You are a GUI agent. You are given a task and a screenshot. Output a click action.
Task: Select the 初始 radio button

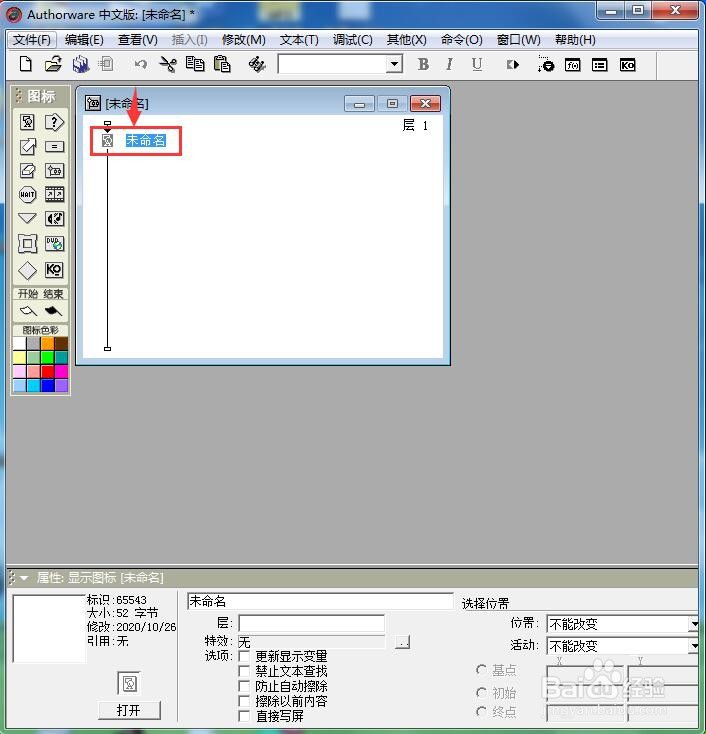point(481,692)
